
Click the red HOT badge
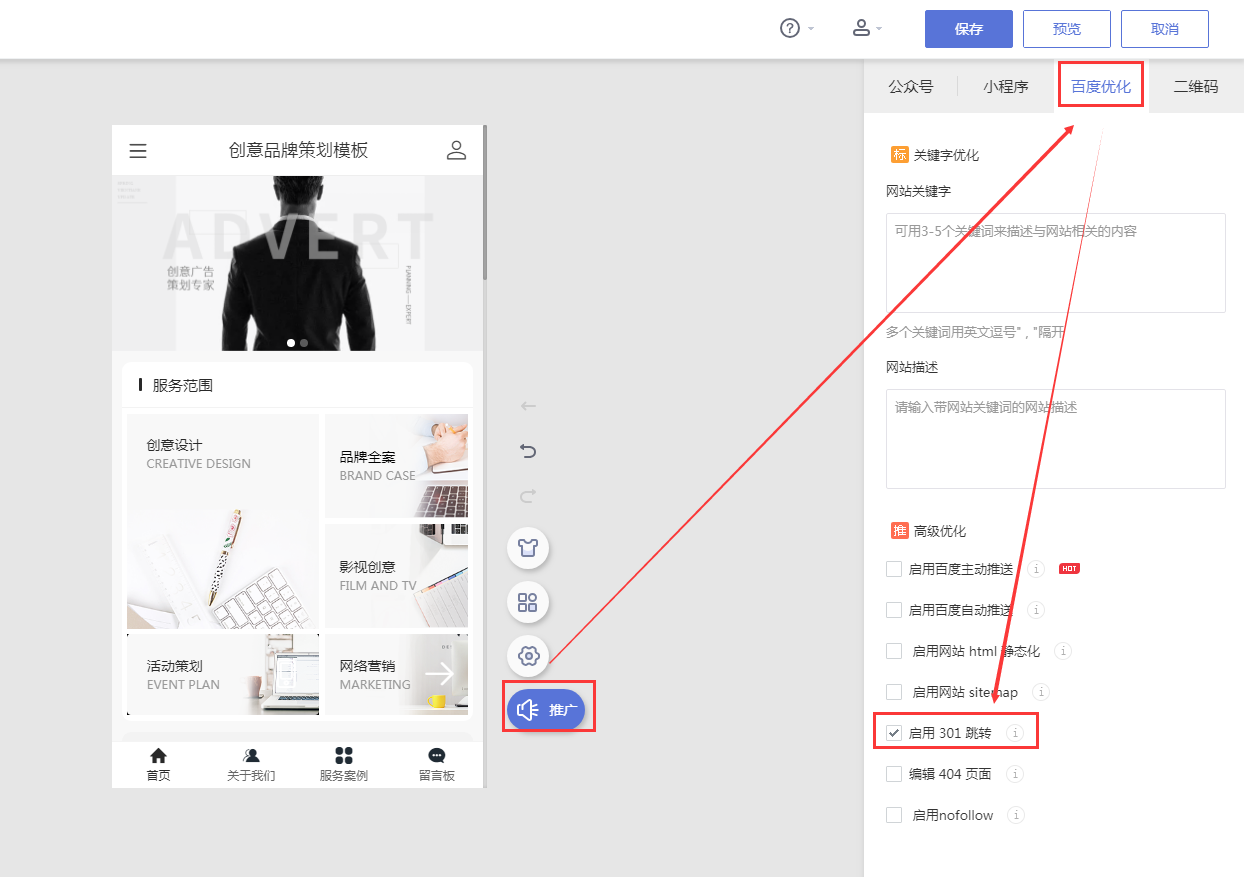[1069, 569]
